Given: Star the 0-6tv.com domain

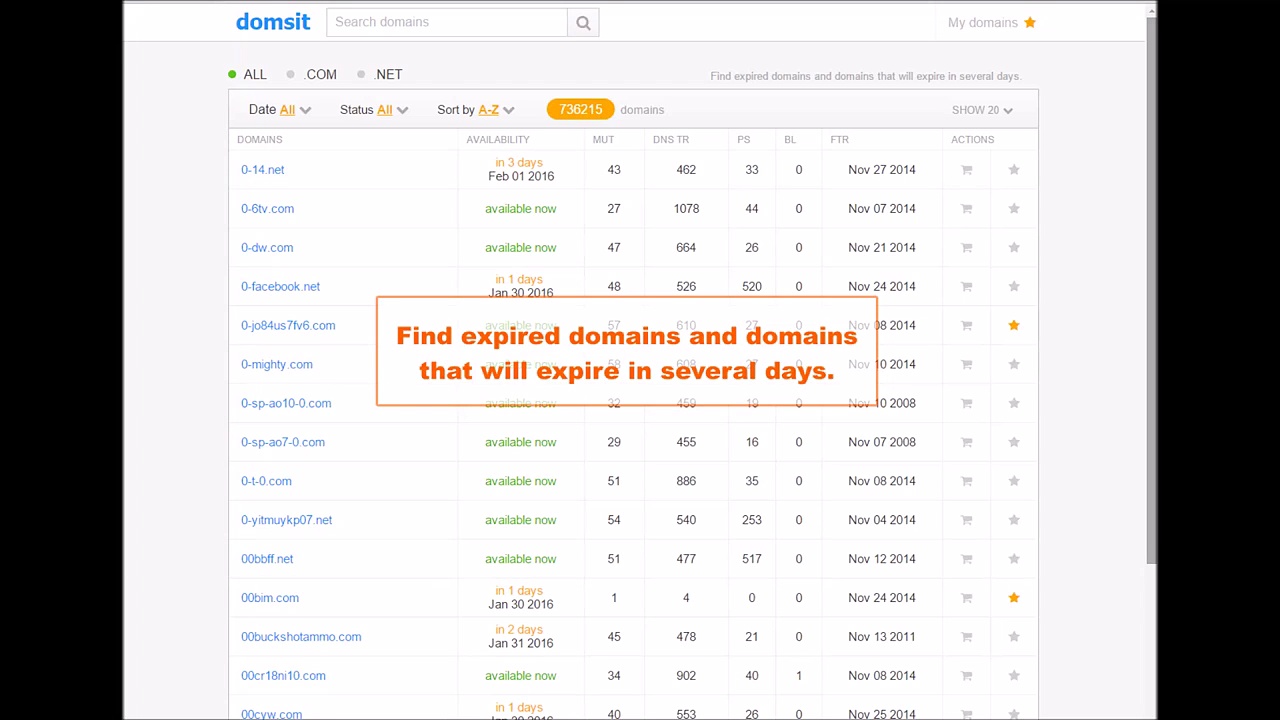Looking at the screenshot, I should (1013, 209).
